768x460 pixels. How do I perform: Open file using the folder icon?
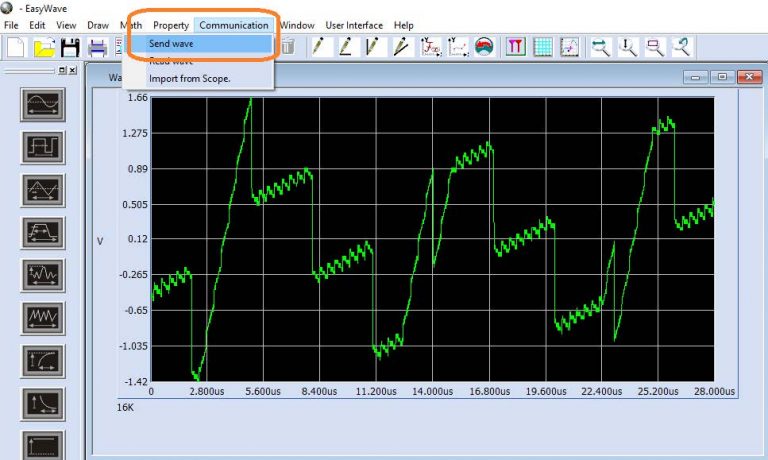[x=44, y=47]
